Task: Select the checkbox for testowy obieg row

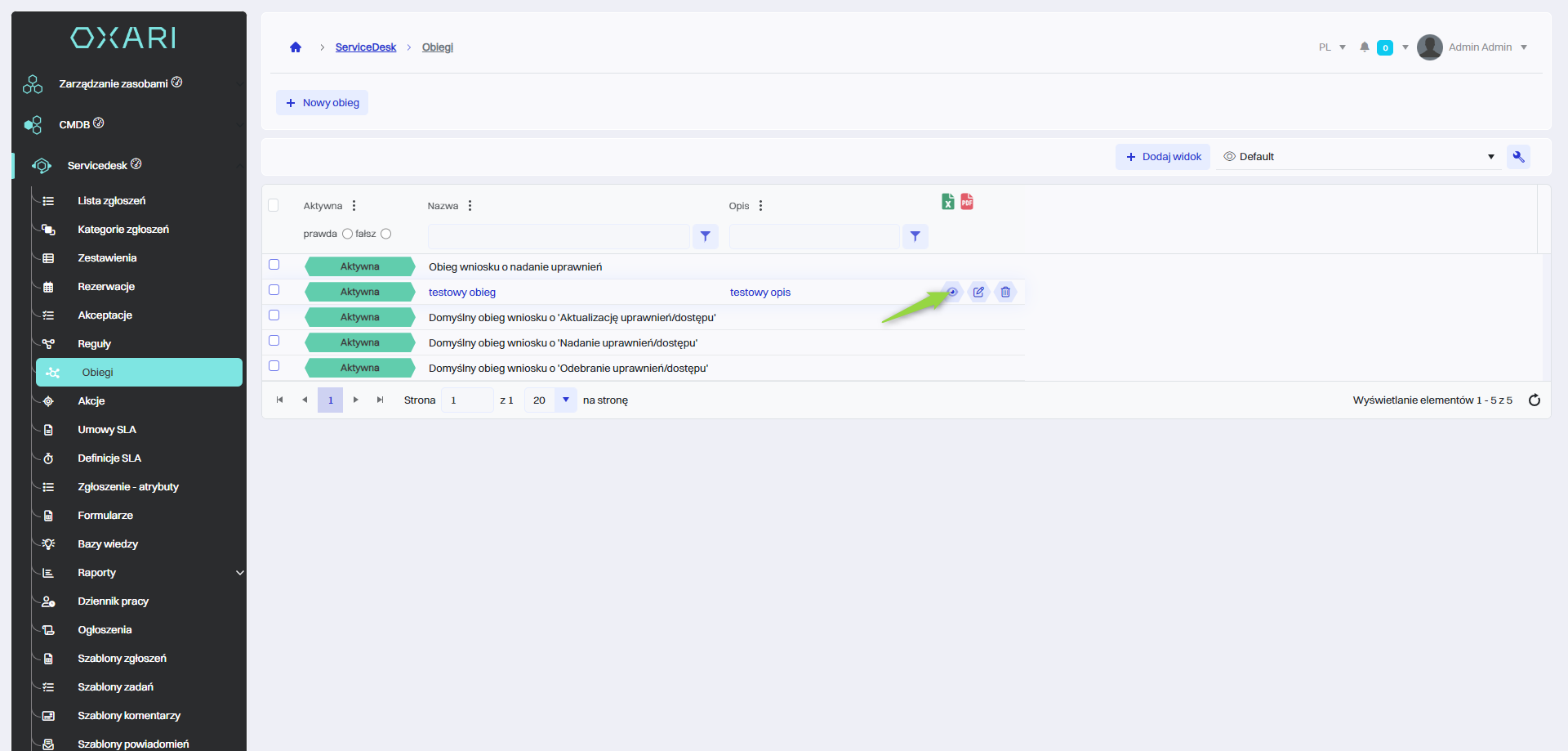Action: pyautogui.click(x=274, y=290)
